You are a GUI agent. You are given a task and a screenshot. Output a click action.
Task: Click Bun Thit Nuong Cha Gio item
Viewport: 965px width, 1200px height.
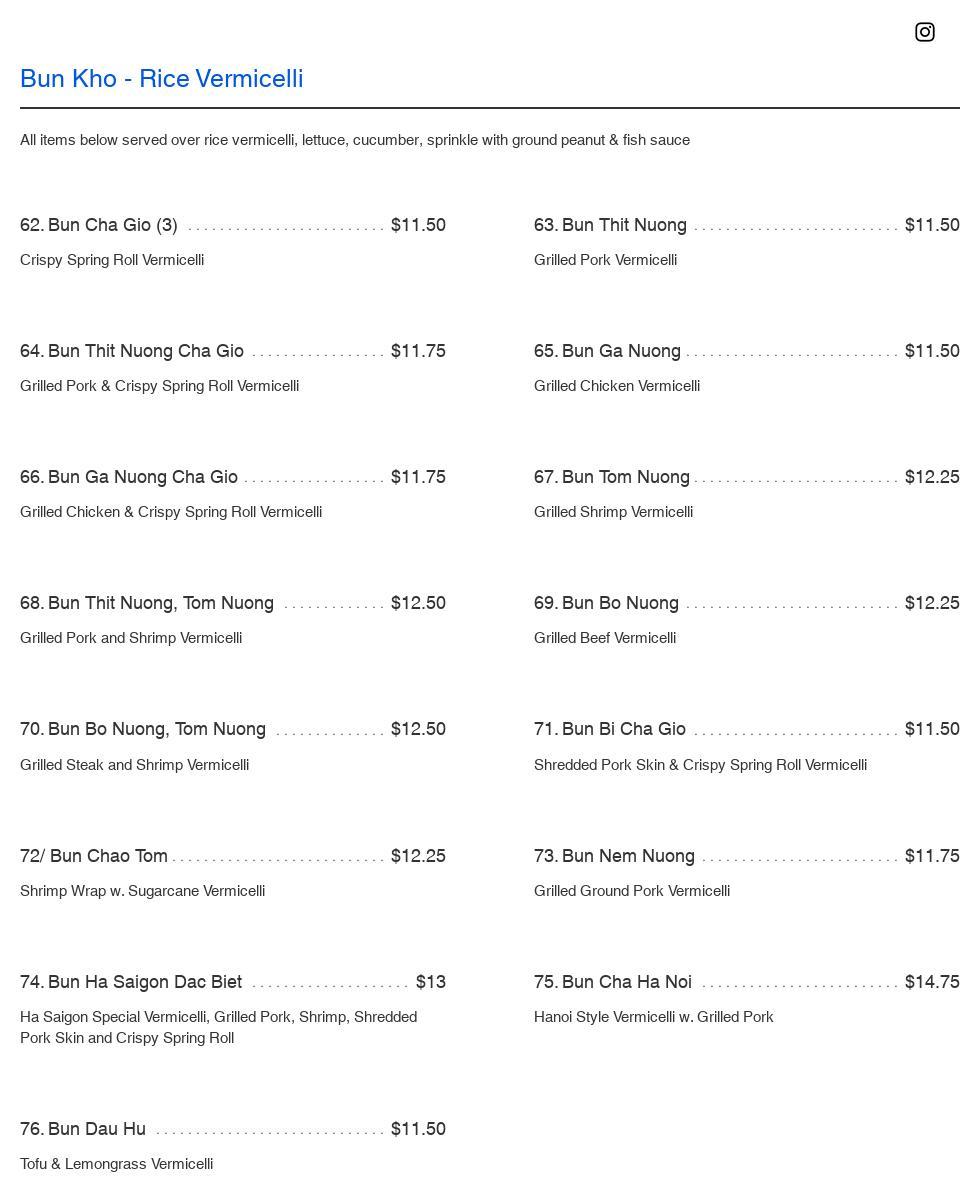pos(132,351)
